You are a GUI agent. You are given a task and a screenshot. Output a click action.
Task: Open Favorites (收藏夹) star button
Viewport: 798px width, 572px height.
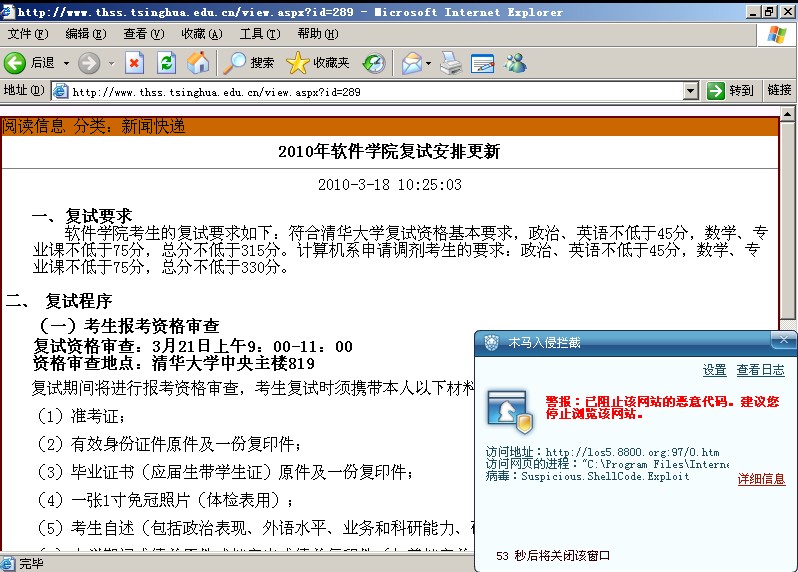(x=318, y=63)
